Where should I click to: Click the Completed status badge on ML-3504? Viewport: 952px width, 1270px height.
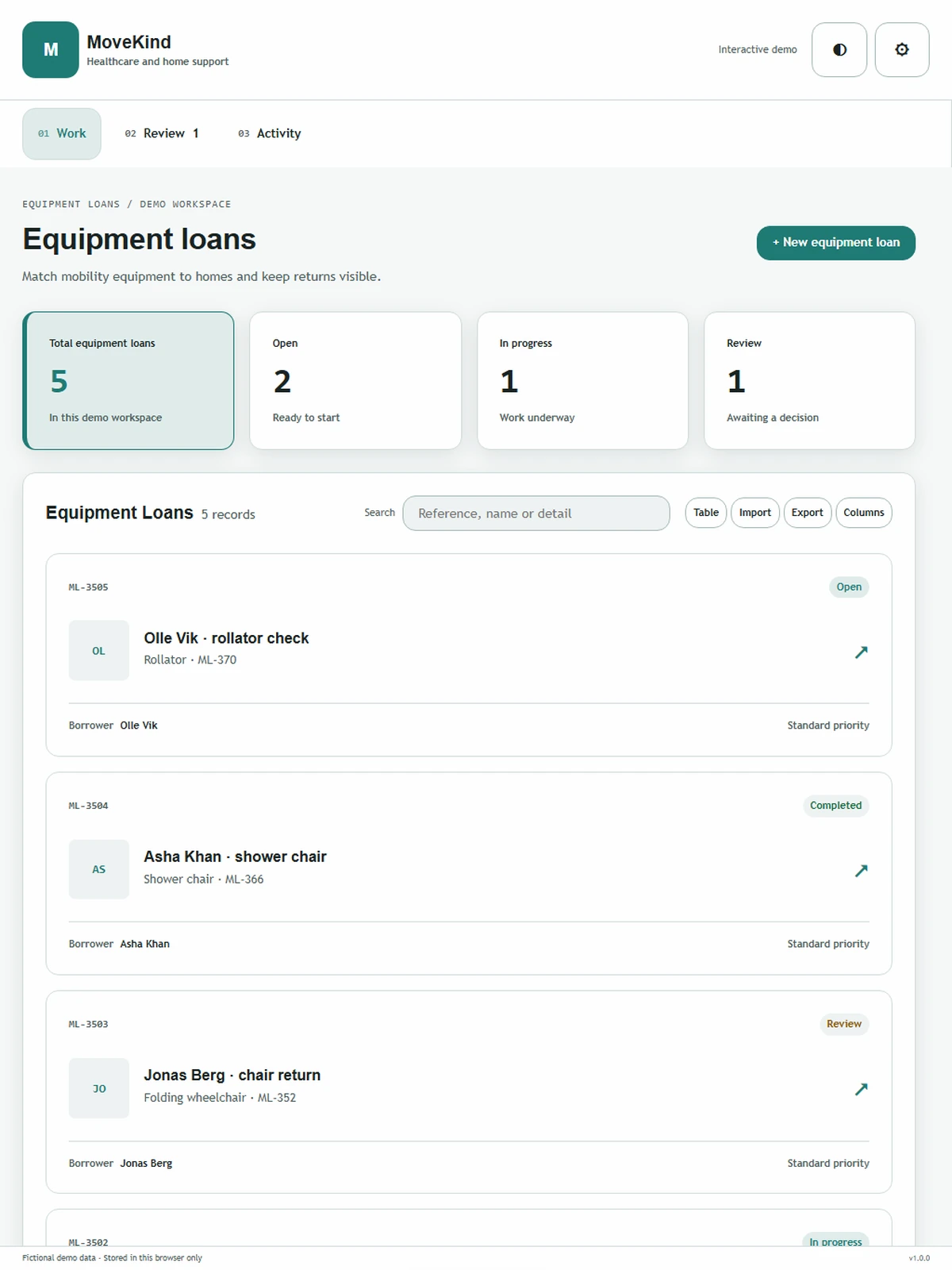click(x=835, y=806)
